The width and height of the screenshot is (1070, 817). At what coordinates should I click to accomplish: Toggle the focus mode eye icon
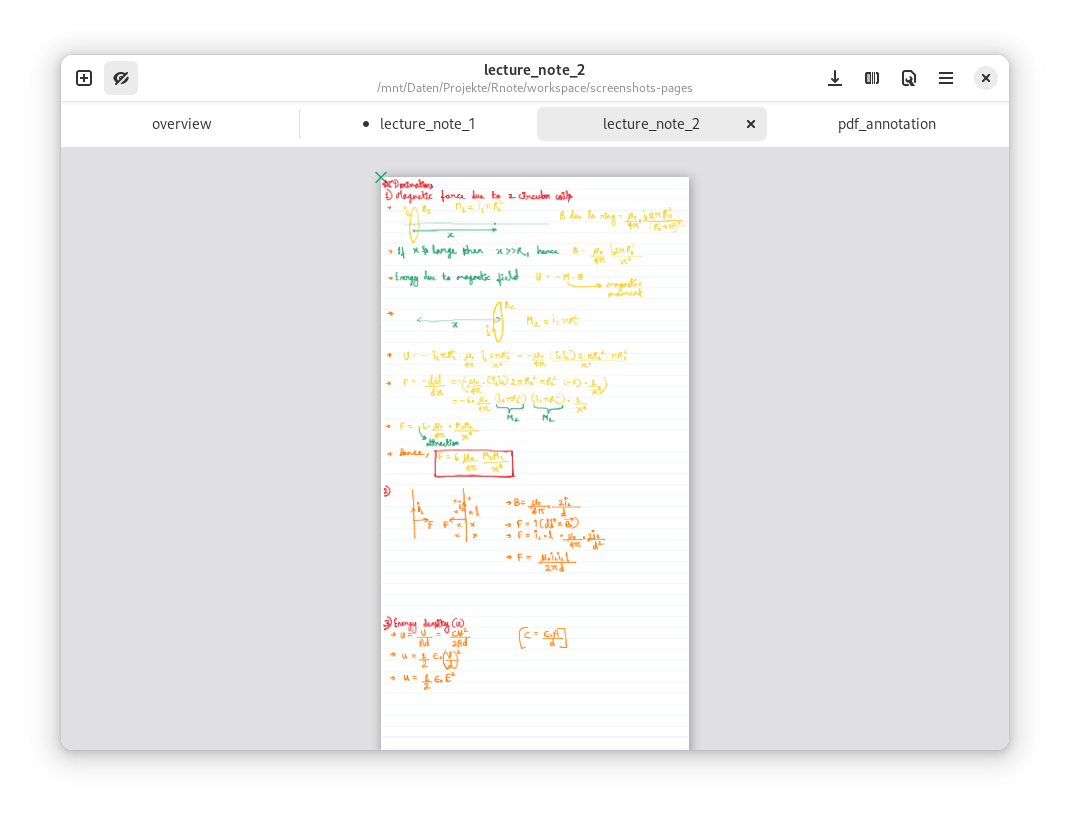coord(121,78)
